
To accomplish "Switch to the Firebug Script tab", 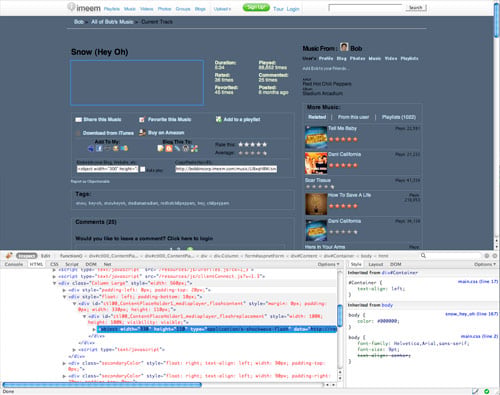I will coord(72,264).
